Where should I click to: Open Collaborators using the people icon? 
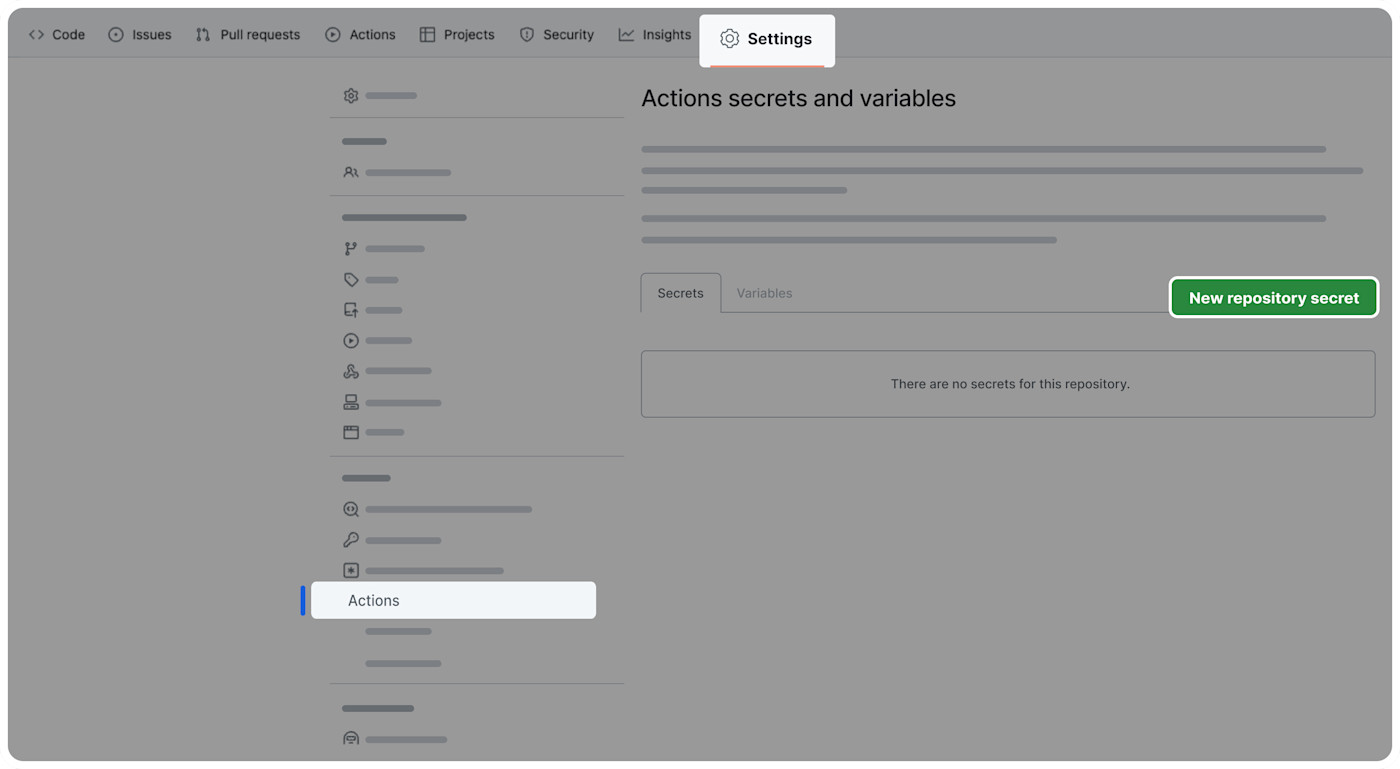click(351, 172)
